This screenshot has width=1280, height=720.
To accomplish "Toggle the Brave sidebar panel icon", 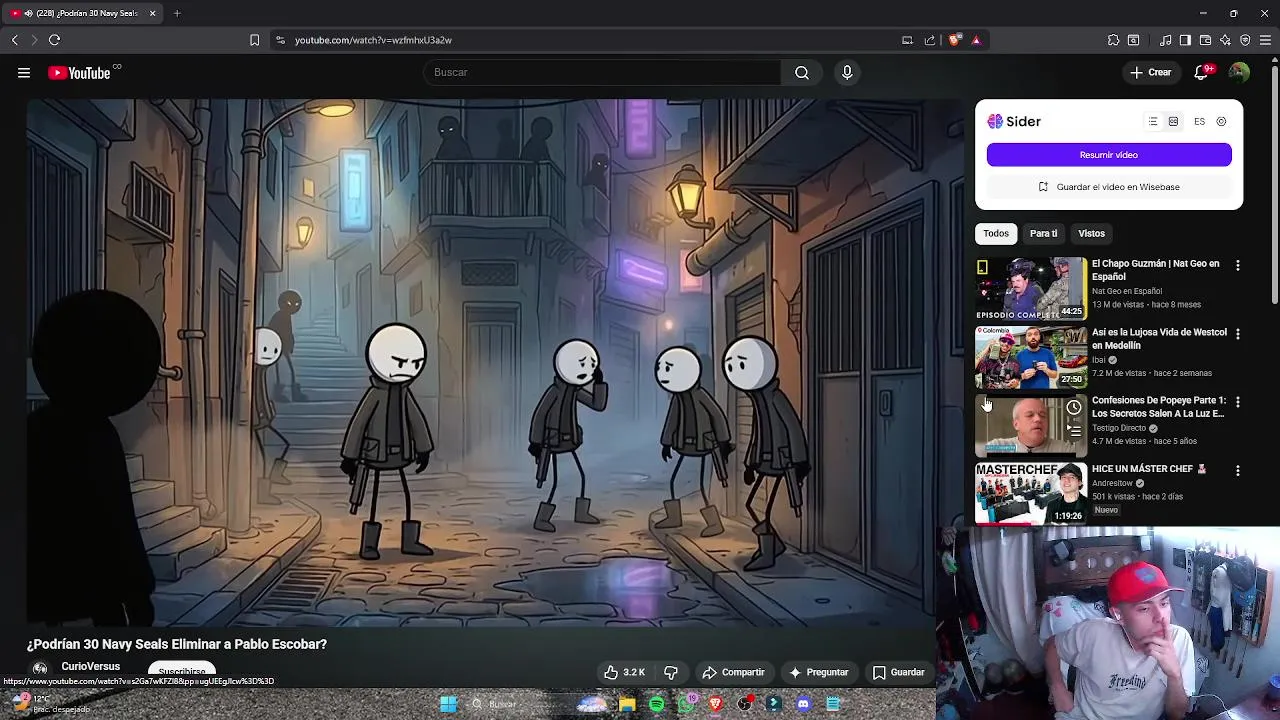I will click(1185, 40).
